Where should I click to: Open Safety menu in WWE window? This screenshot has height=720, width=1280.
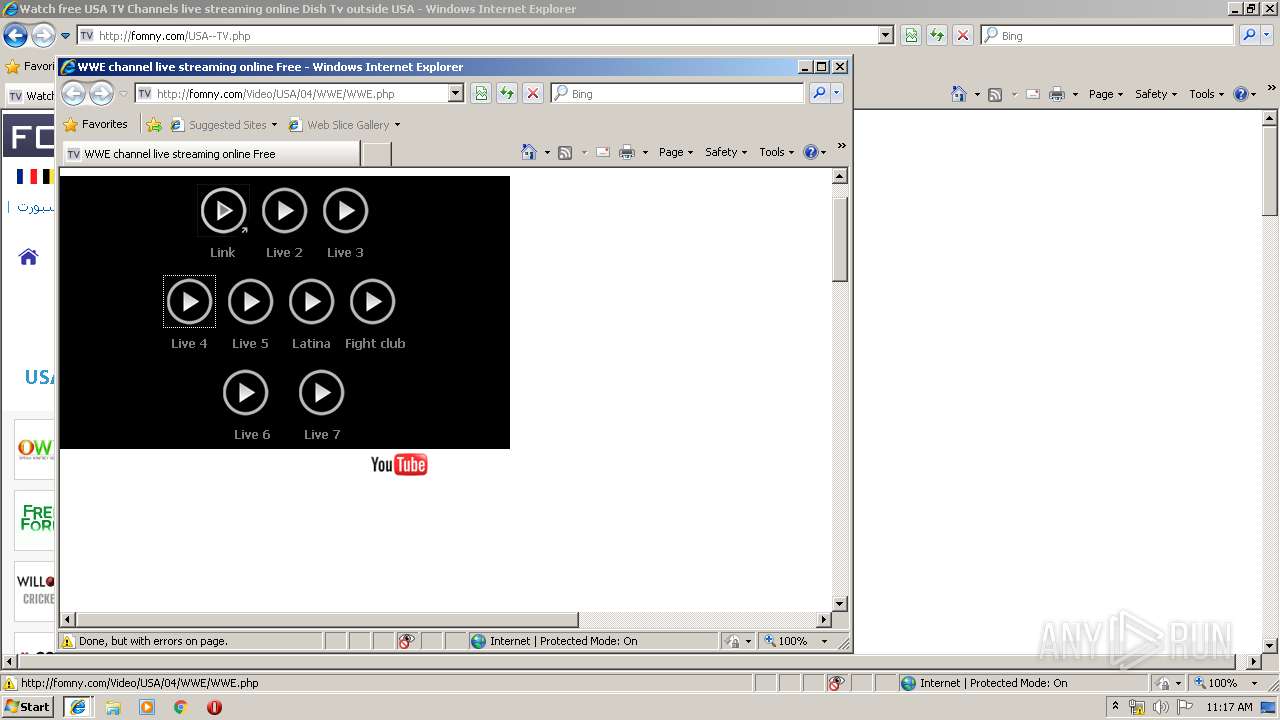coord(726,152)
